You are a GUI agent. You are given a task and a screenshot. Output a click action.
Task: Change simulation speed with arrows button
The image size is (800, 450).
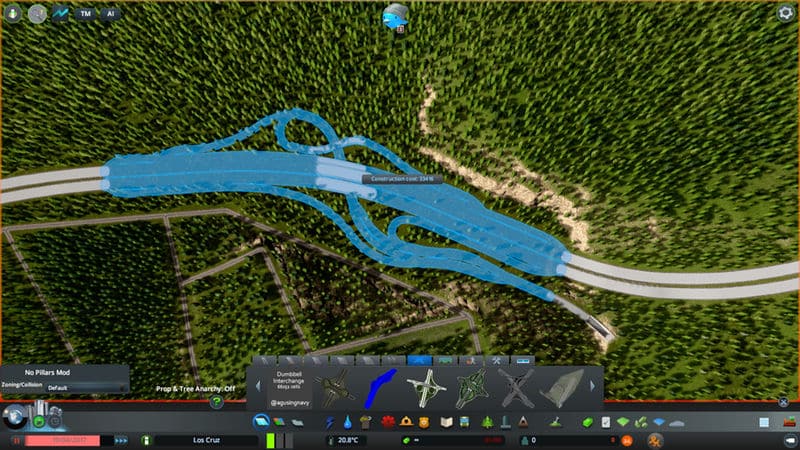tap(121, 440)
